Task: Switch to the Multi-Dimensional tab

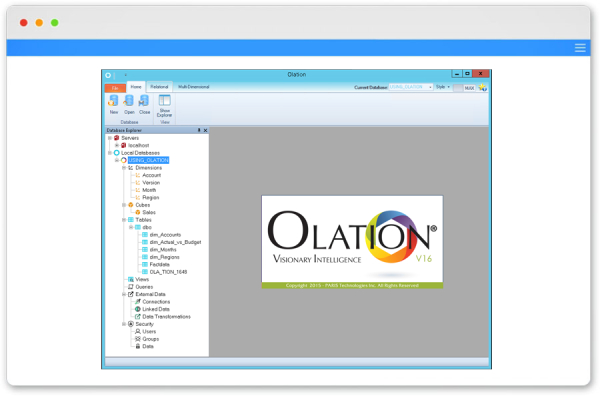Action: click(x=194, y=87)
